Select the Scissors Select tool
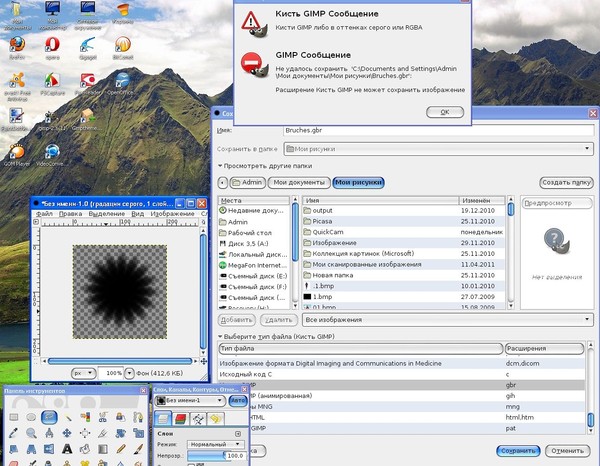 pyautogui.click(x=103, y=417)
